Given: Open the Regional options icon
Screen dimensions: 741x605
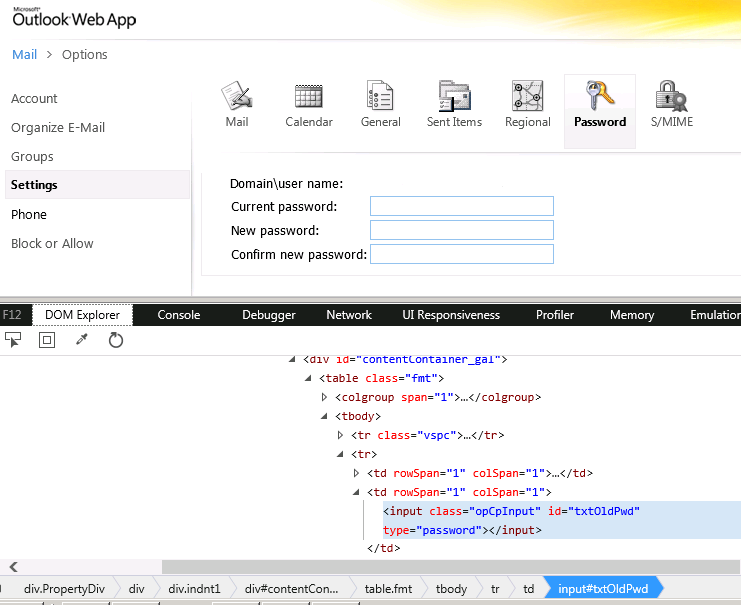Looking at the screenshot, I should (x=527, y=105).
